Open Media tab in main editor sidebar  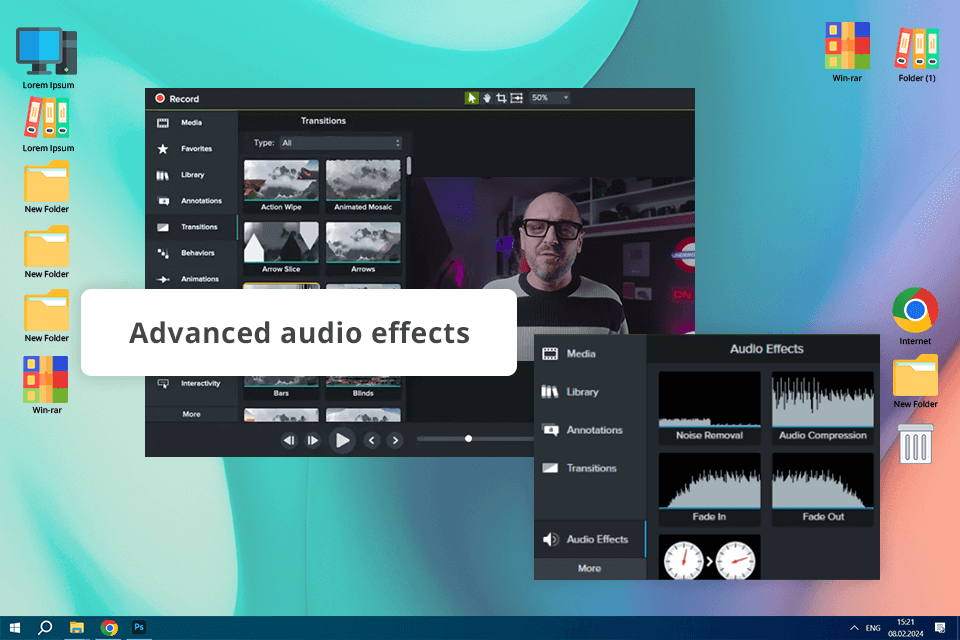[191, 122]
